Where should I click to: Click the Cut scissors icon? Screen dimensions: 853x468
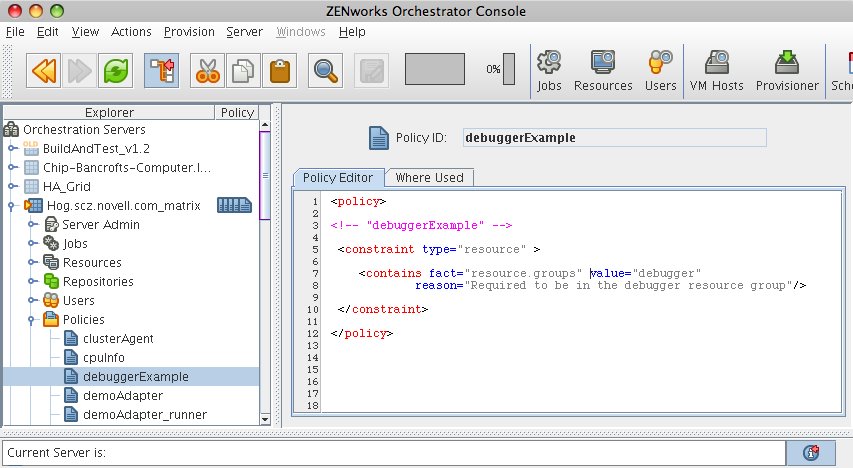coord(207,70)
